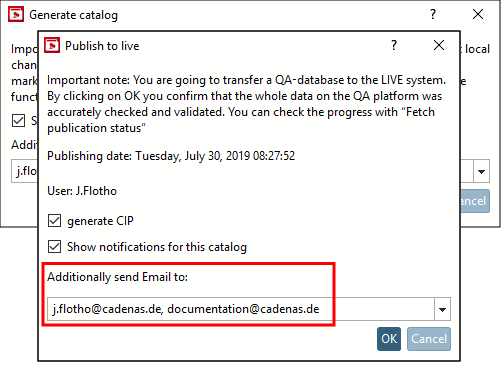Screen dimensions: 504x367
Task: Open help in Publish to live dialog
Action: pyautogui.click(x=394, y=45)
